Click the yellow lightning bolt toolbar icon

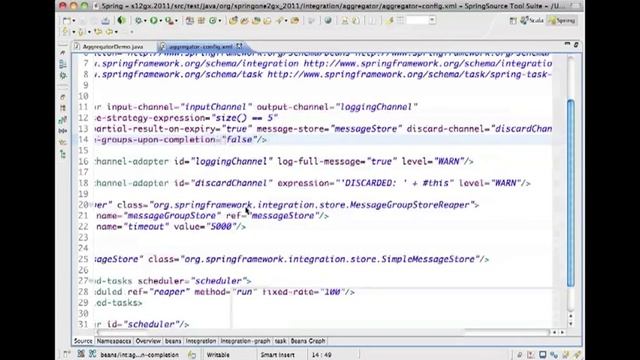click(x=389, y=20)
